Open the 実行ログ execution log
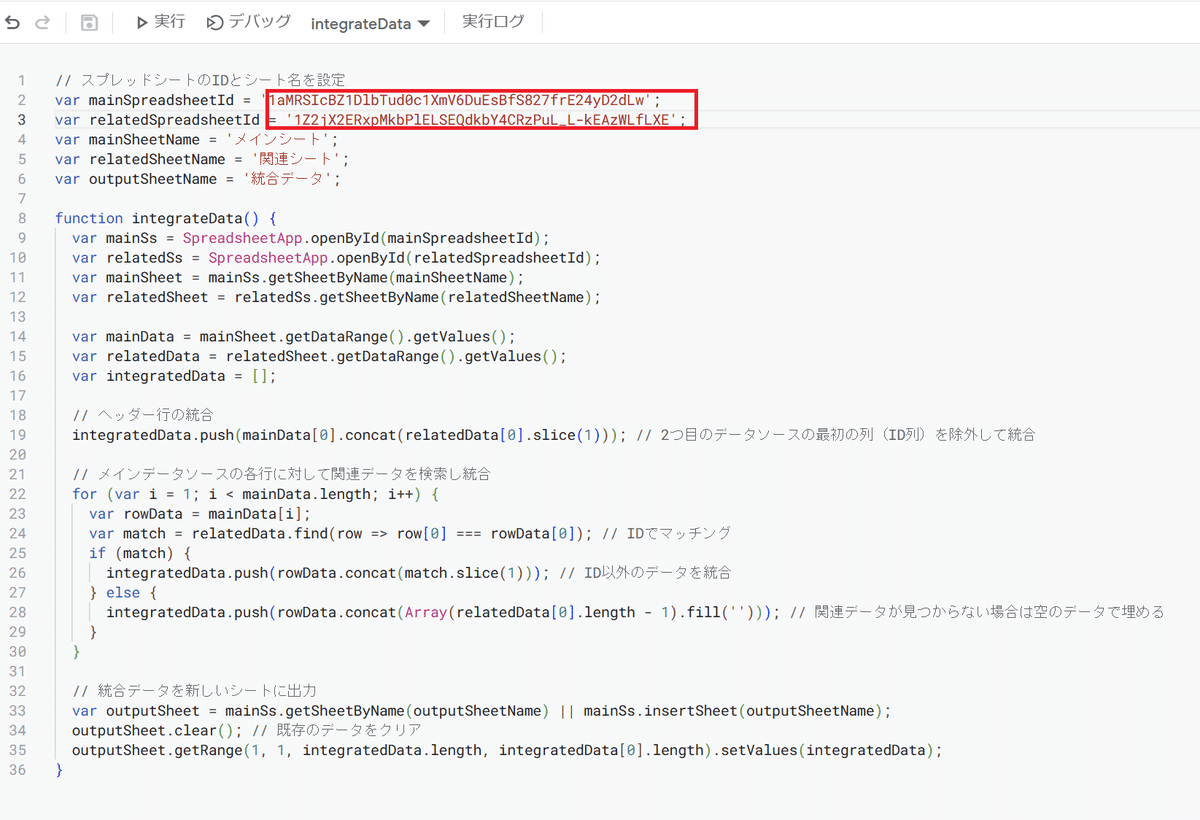 [493, 22]
